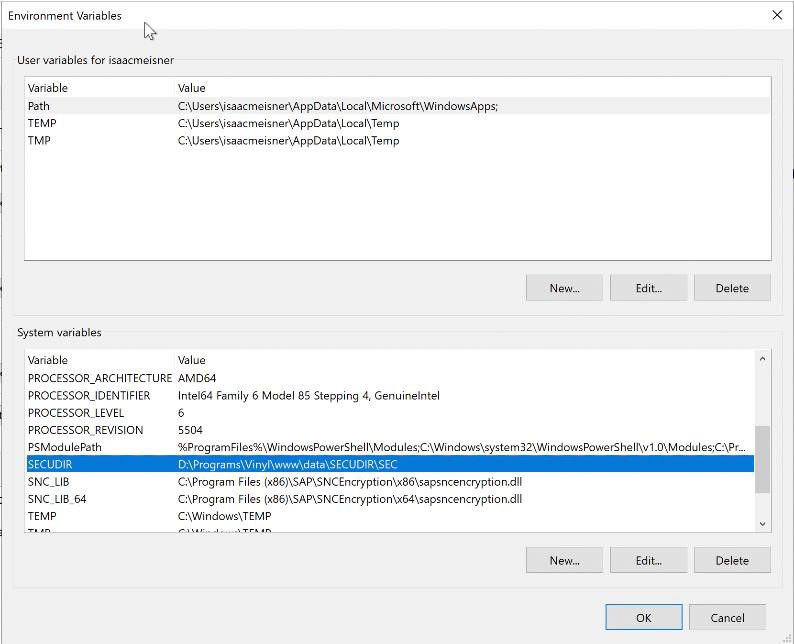Confirm changes with the OK button
Screen dimensions: 794x644
click(x=643, y=617)
